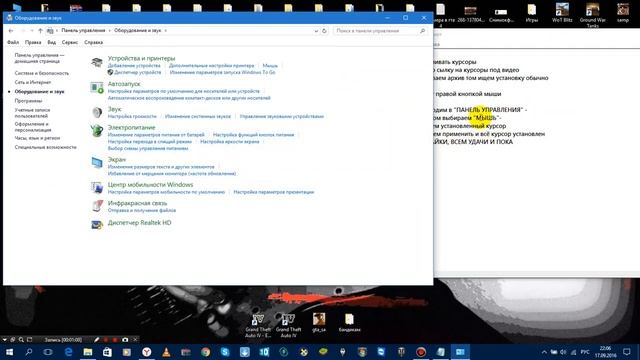
Task: Open the Вид menu
Action: click(x=51, y=42)
